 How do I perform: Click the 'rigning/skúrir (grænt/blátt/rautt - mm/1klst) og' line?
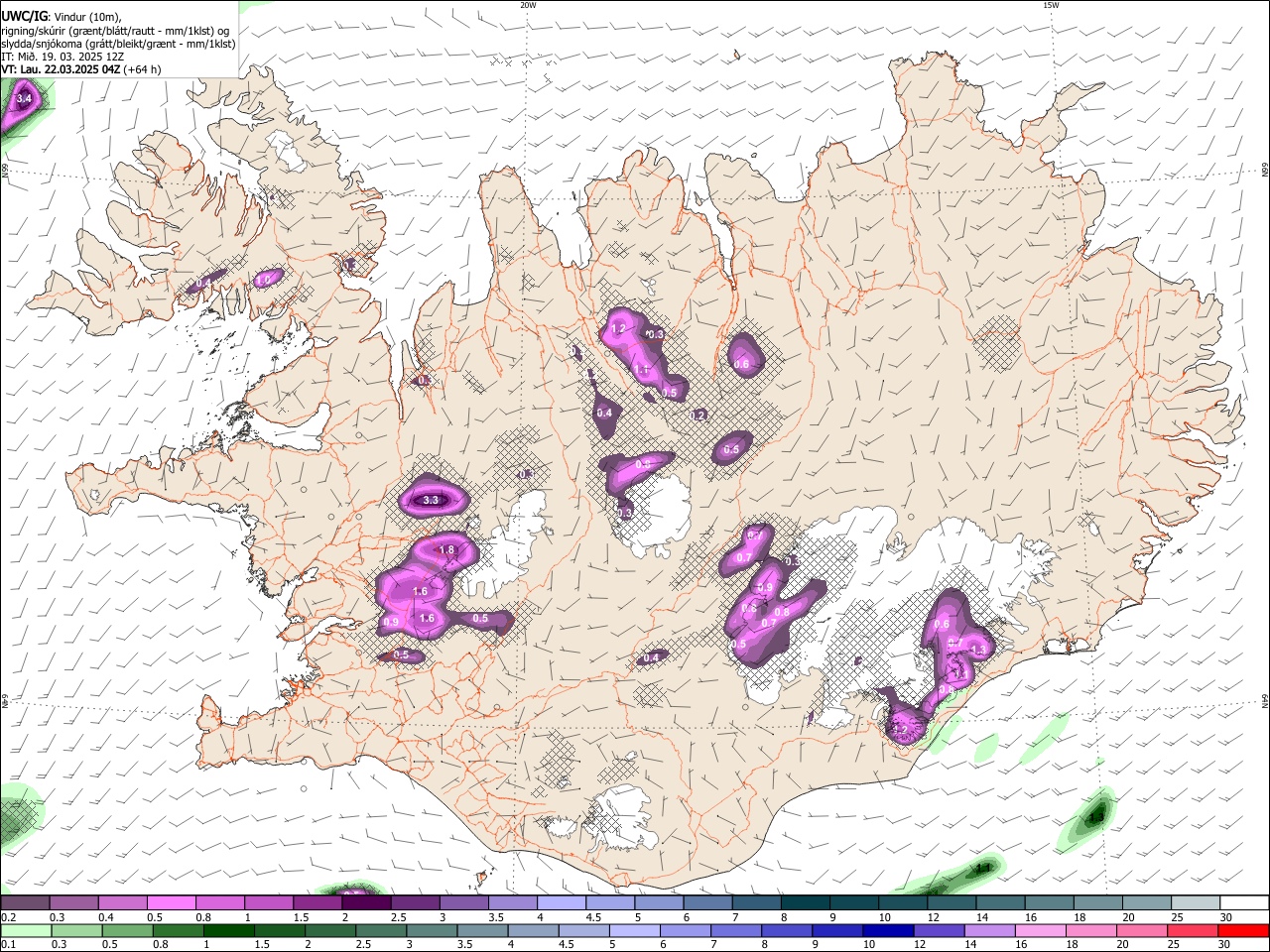click(115, 31)
